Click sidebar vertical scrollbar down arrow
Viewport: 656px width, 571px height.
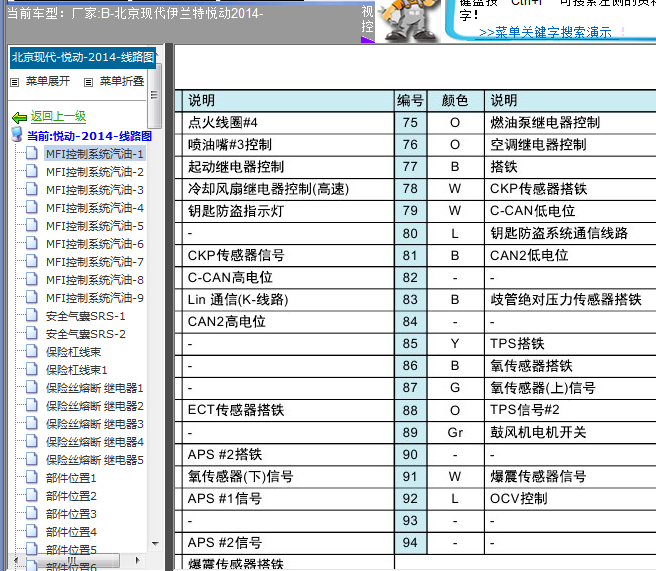(x=155, y=544)
